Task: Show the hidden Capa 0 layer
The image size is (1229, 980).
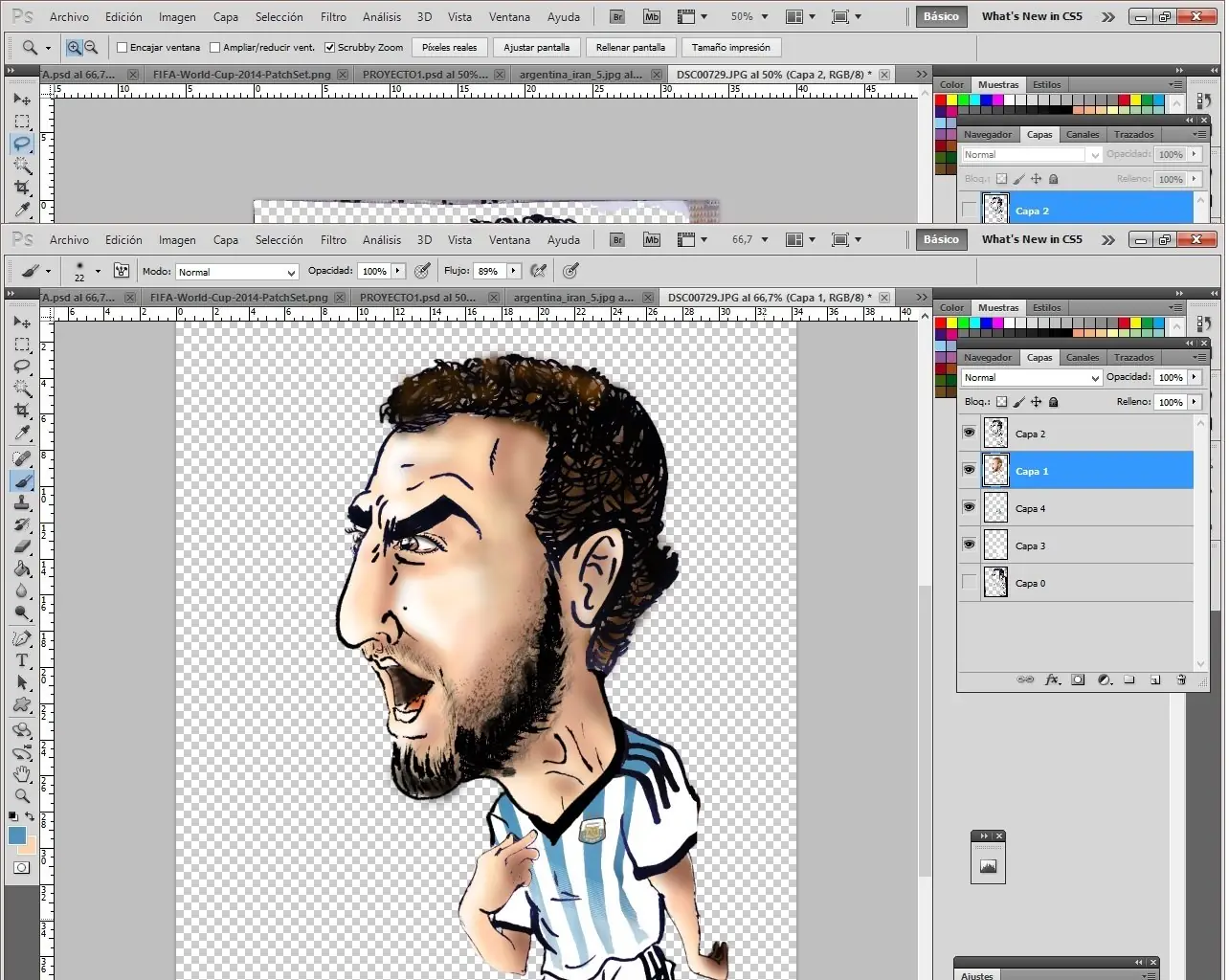Action: point(969,583)
